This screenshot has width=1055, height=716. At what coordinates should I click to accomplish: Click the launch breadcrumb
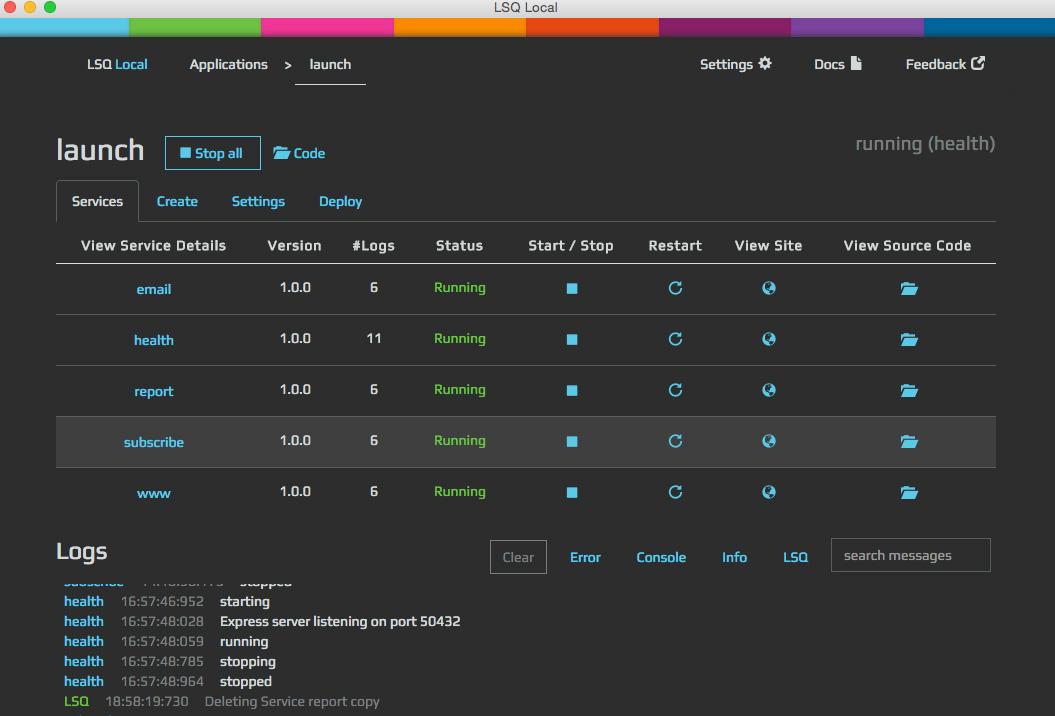(330, 65)
